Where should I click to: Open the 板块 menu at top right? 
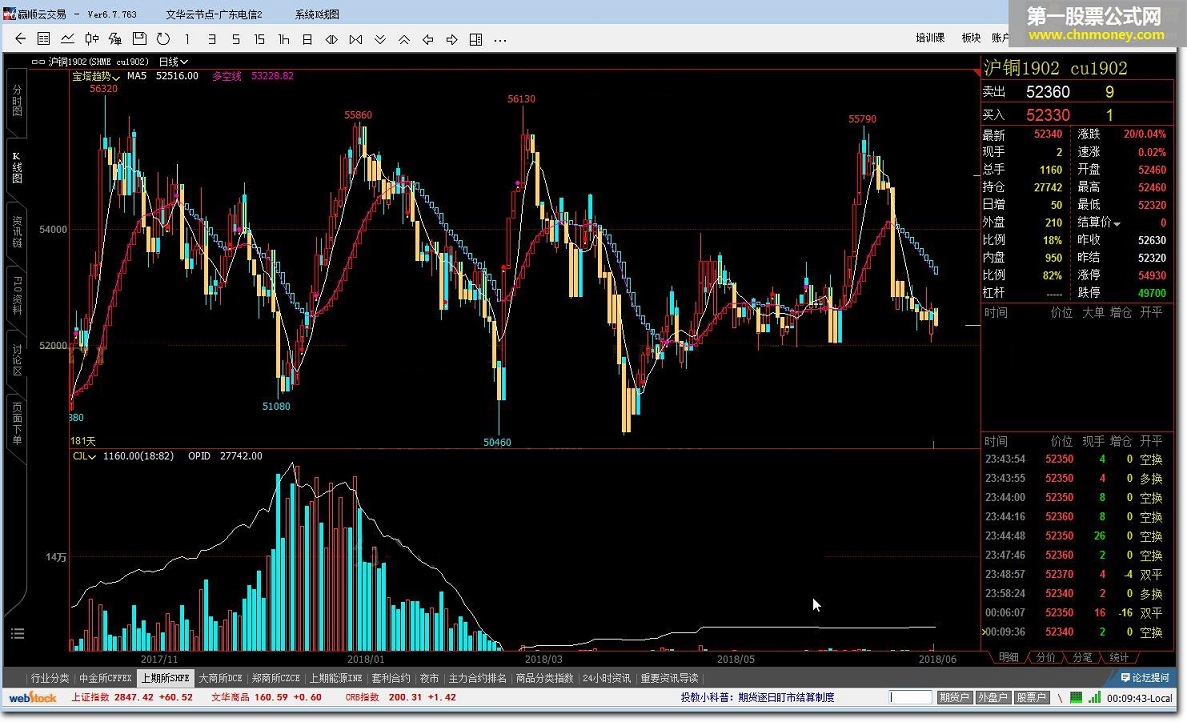click(970, 38)
